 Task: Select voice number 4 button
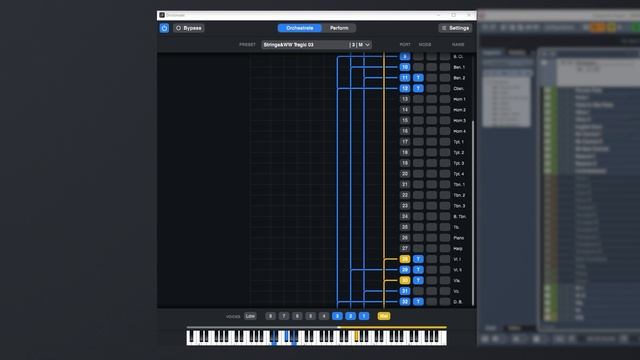pyautogui.click(x=324, y=316)
